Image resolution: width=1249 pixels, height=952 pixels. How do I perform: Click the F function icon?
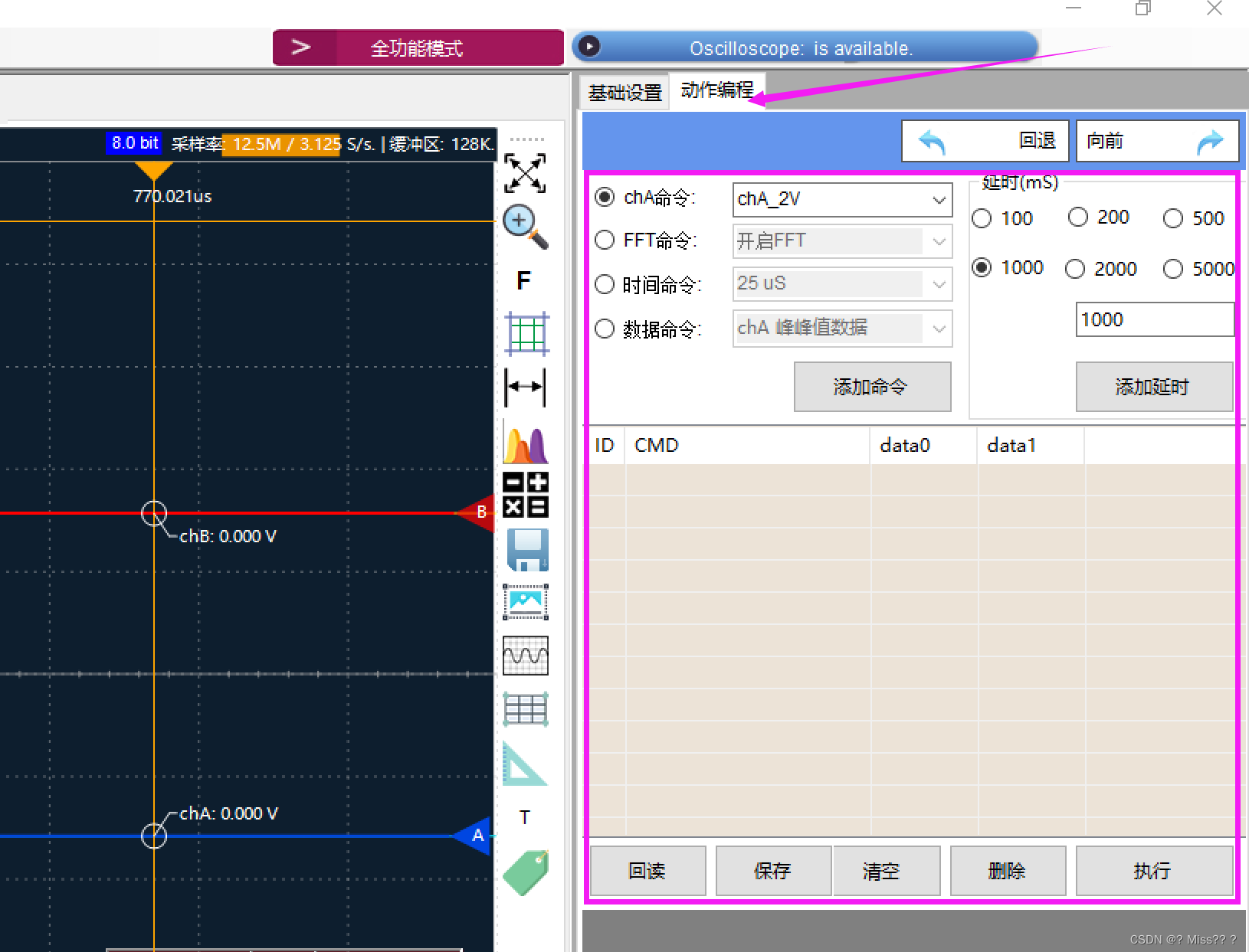[x=524, y=280]
